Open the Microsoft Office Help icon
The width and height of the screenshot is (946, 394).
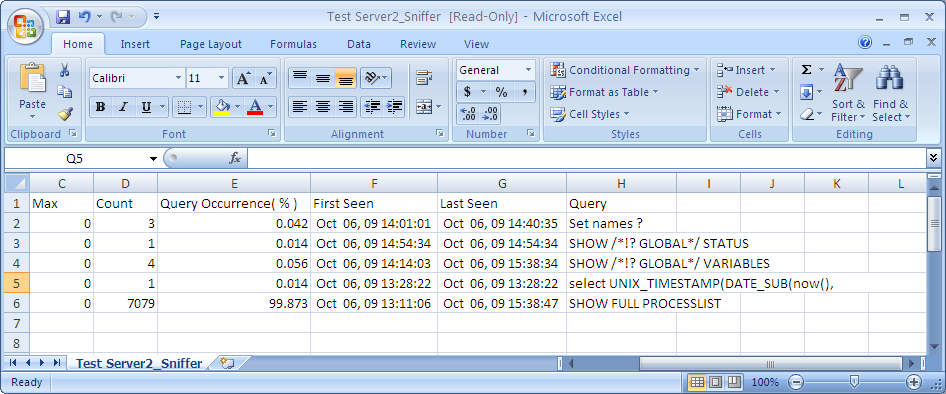(x=865, y=42)
